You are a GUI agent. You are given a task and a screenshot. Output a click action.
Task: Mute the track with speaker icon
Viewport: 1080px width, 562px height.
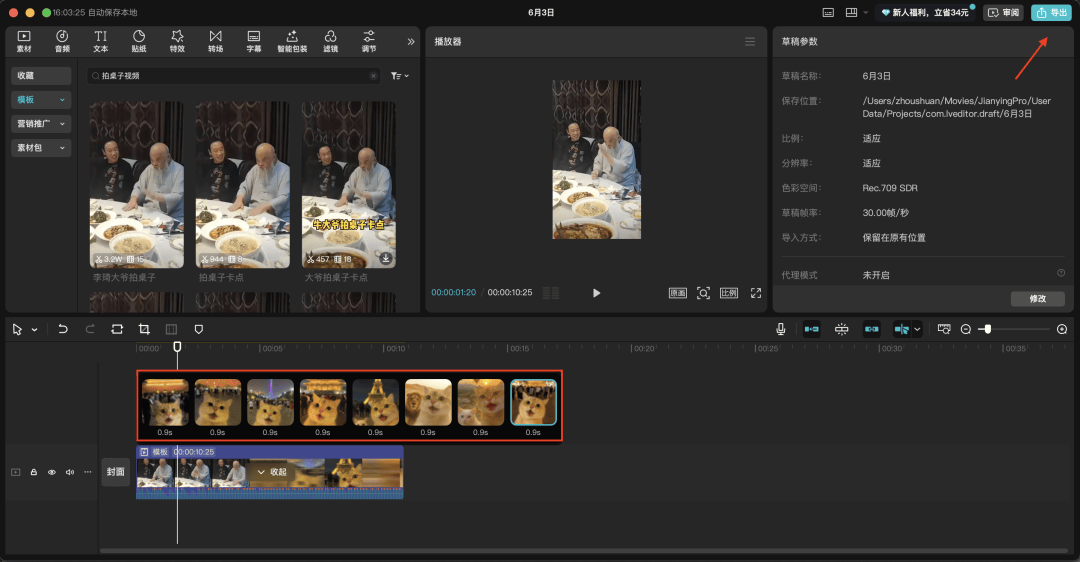(70, 472)
